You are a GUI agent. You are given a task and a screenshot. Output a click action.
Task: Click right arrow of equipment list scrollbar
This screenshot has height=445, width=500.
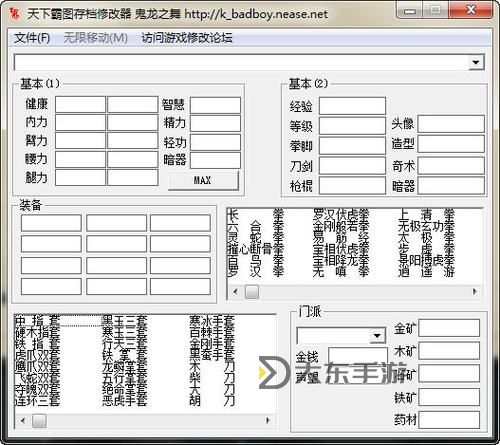[x=268, y=421]
